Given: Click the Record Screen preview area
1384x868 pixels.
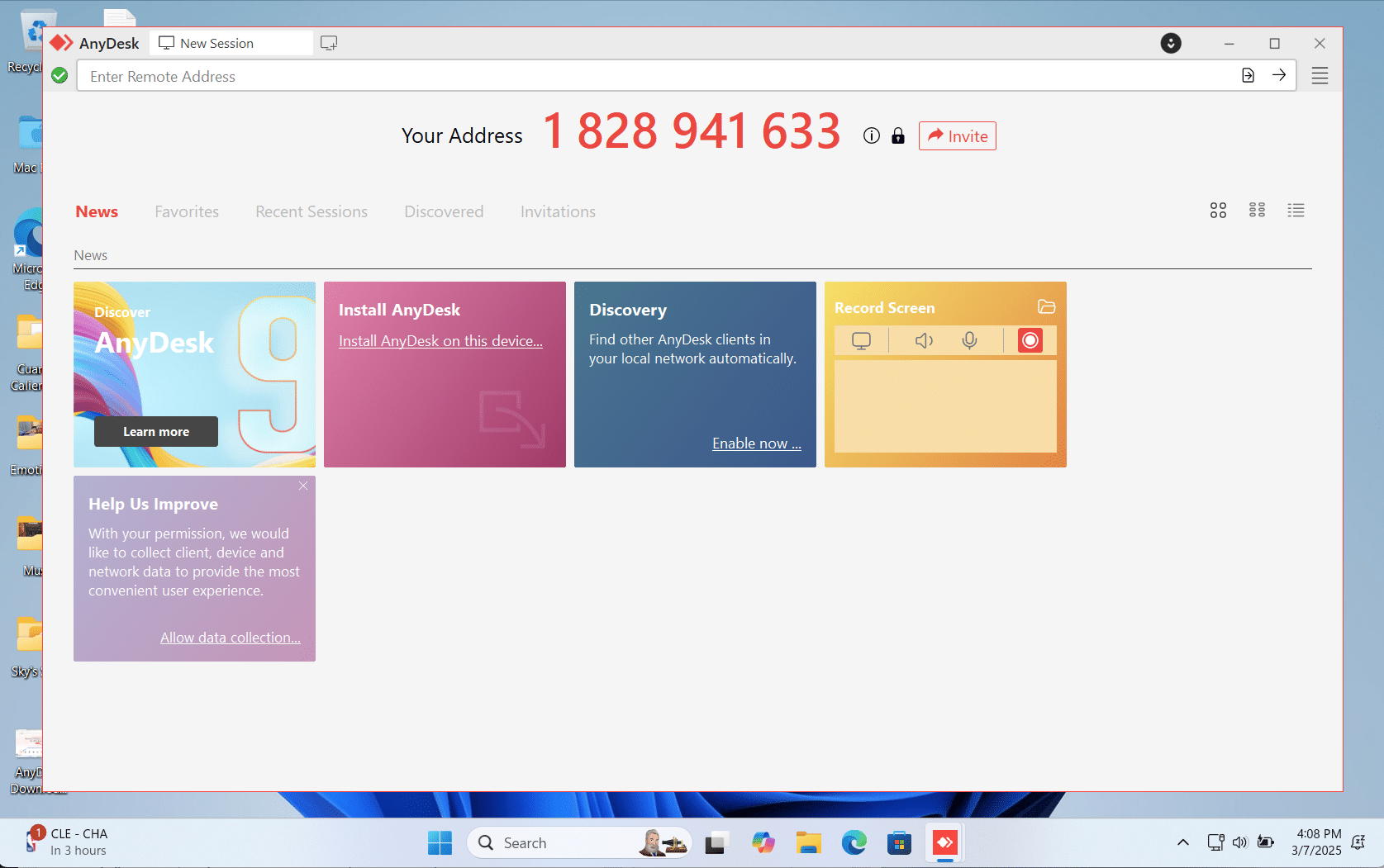Looking at the screenshot, I should (x=945, y=406).
